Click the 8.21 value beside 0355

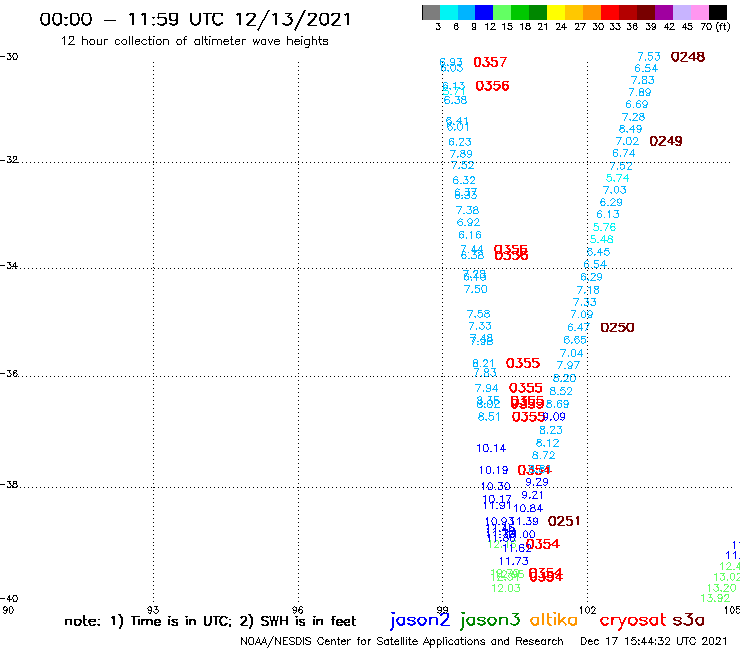click(484, 363)
